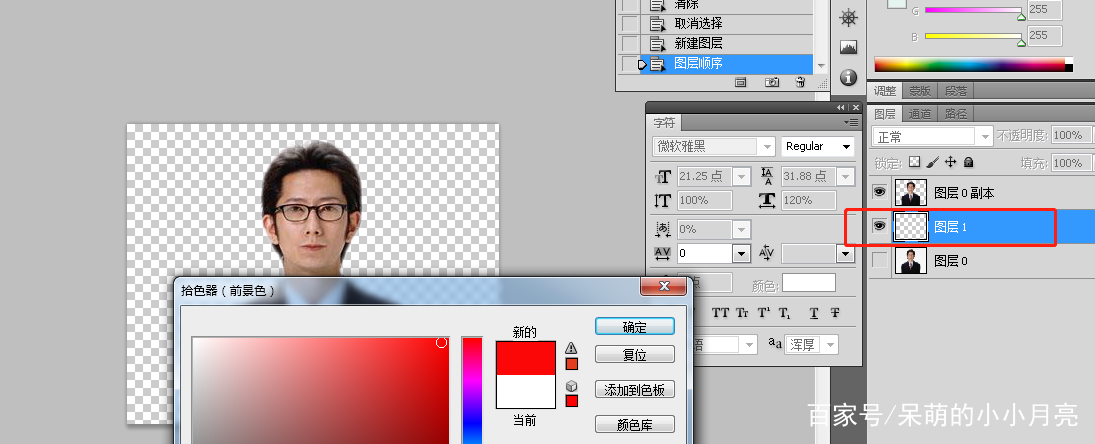Click the navigator ship-wheel panel icon
The height and width of the screenshot is (444, 1095).
coord(848,19)
